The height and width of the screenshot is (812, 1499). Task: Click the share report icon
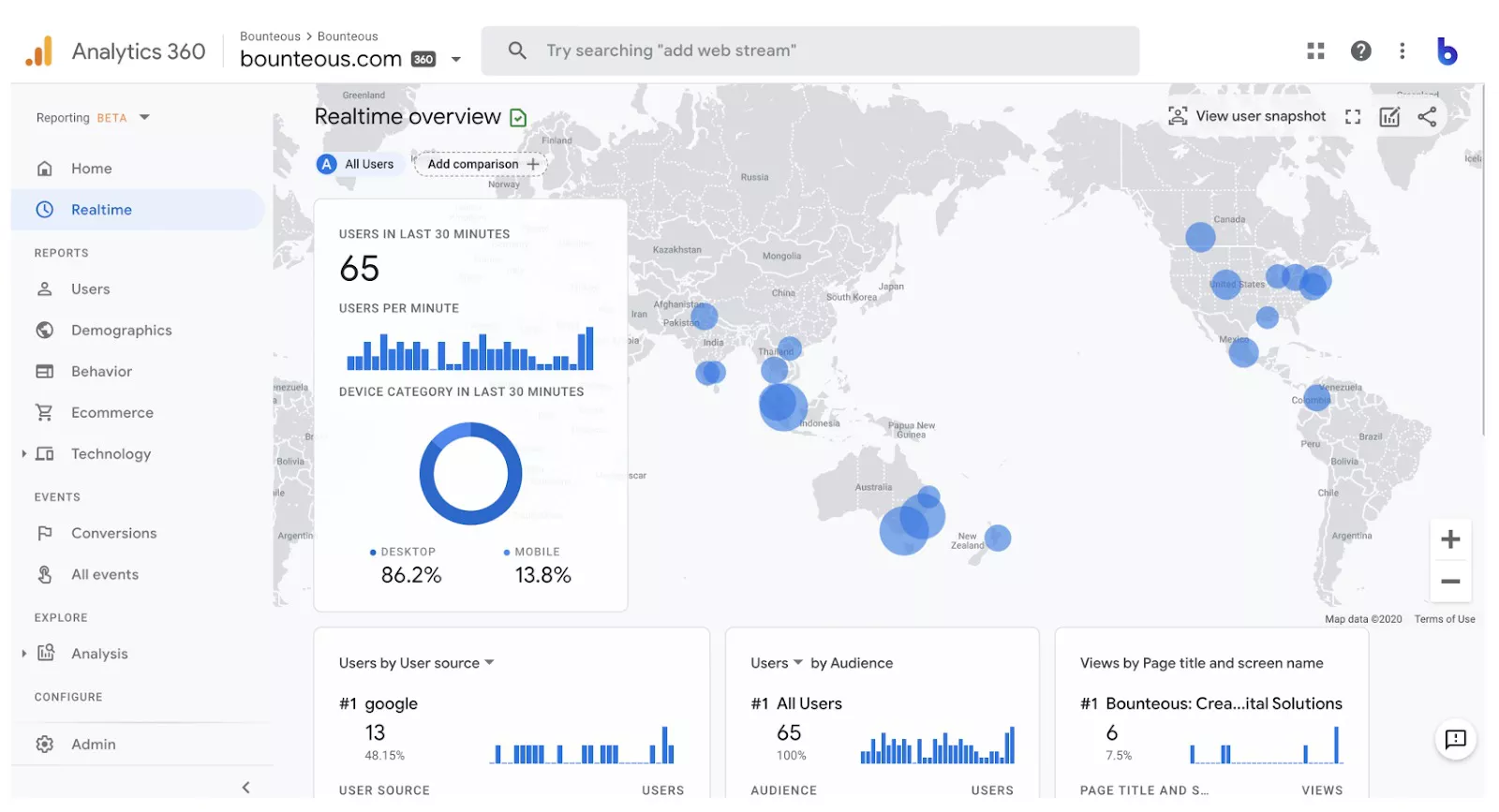point(1426,117)
